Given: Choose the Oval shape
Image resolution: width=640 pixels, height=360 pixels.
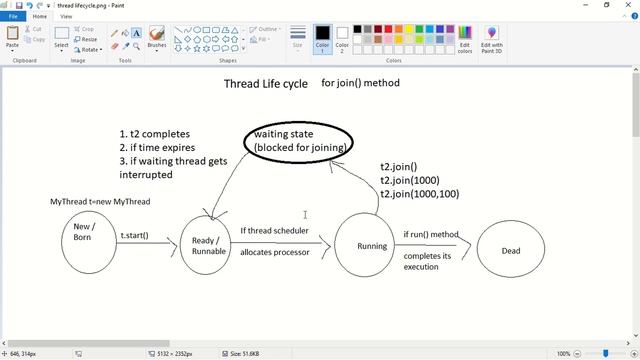Looking at the screenshot, I should (197, 30).
